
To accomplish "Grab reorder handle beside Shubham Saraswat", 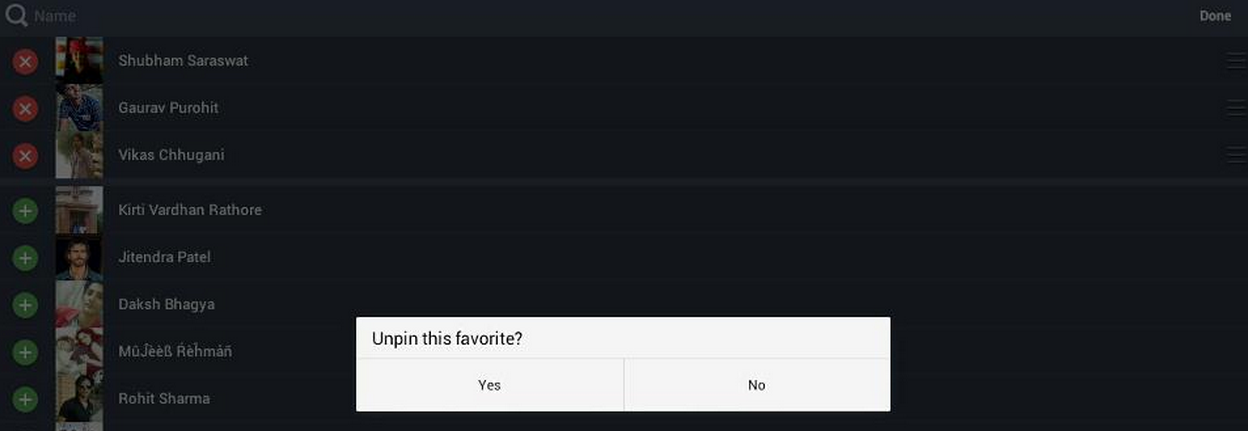I will (1236, 61).
